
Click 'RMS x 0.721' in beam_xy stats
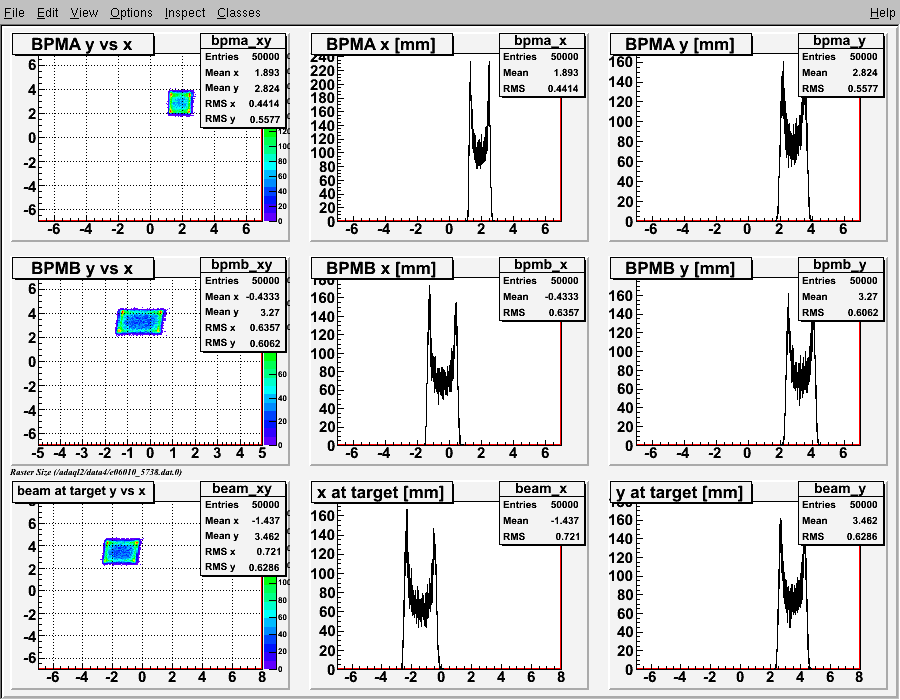point(242,551)
